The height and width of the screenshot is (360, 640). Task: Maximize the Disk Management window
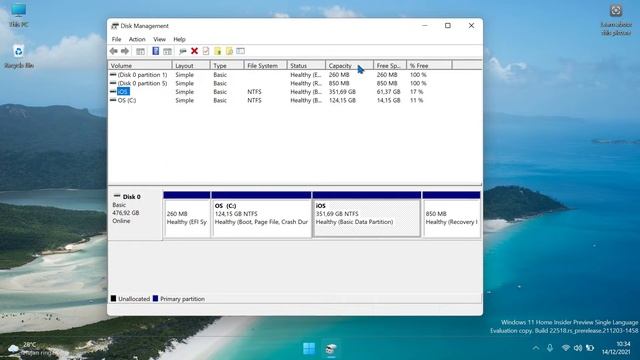pyautogui.click(x=448, y=25)
